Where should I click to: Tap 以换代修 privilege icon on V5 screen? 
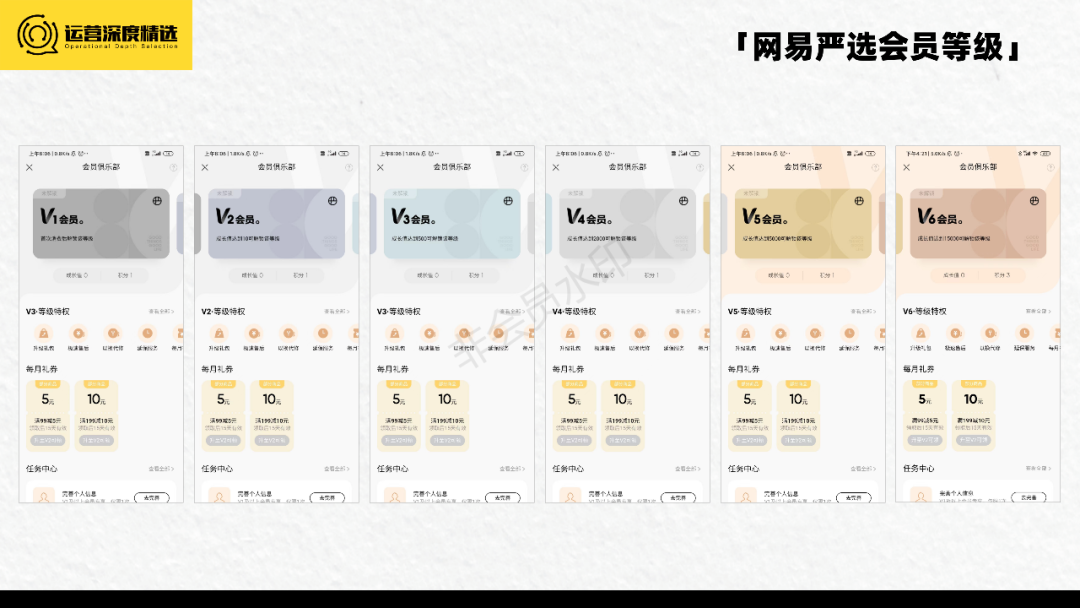815,333
